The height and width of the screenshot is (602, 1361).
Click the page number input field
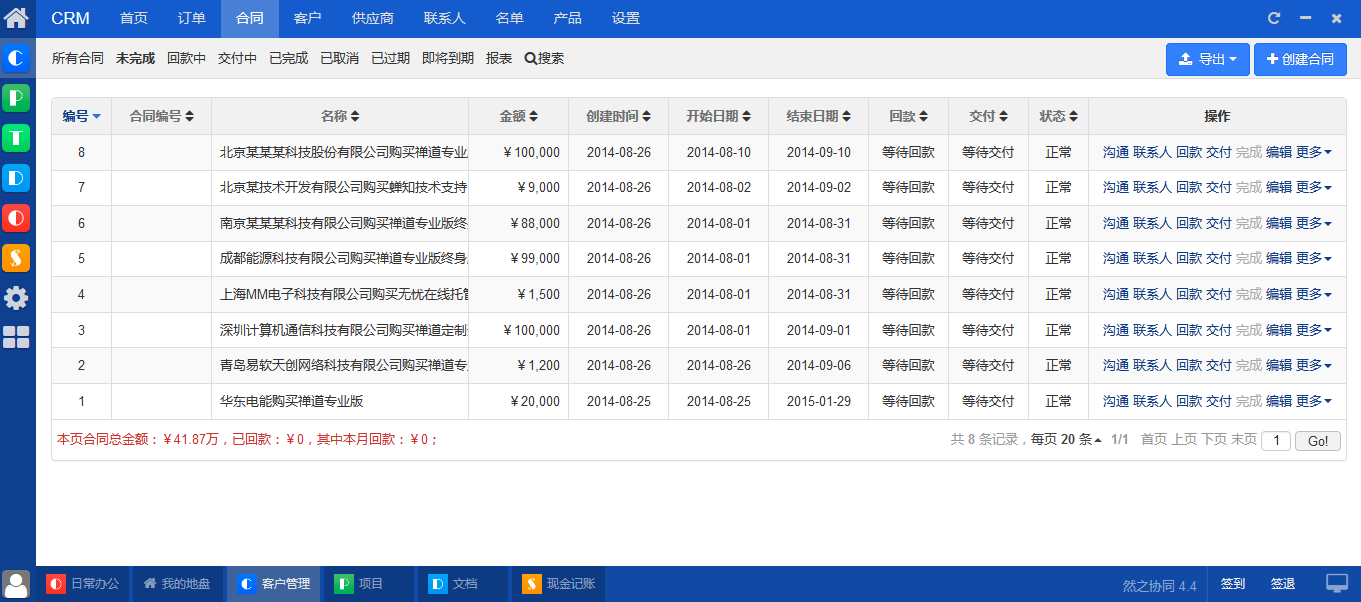[1276, 441]
